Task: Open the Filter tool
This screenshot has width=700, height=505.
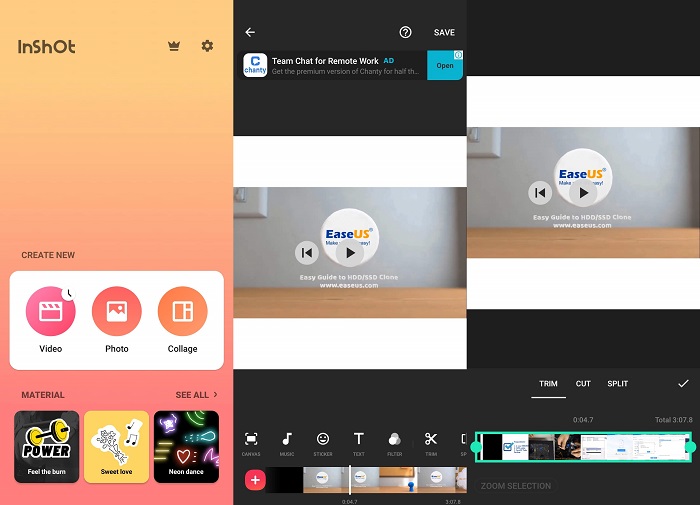Action: (395, 442)
